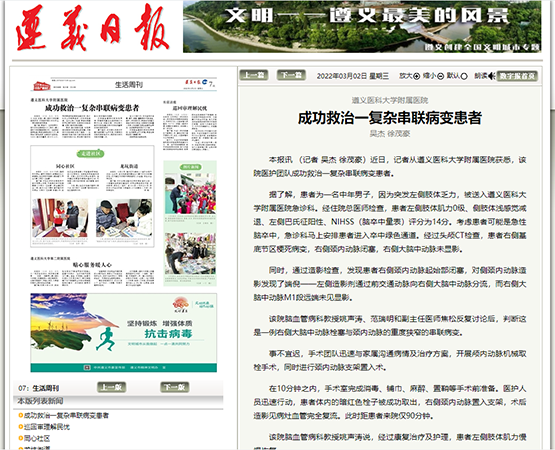
Task: Click the date 2022年03月02日 星期三
Action: coord(353,76)
